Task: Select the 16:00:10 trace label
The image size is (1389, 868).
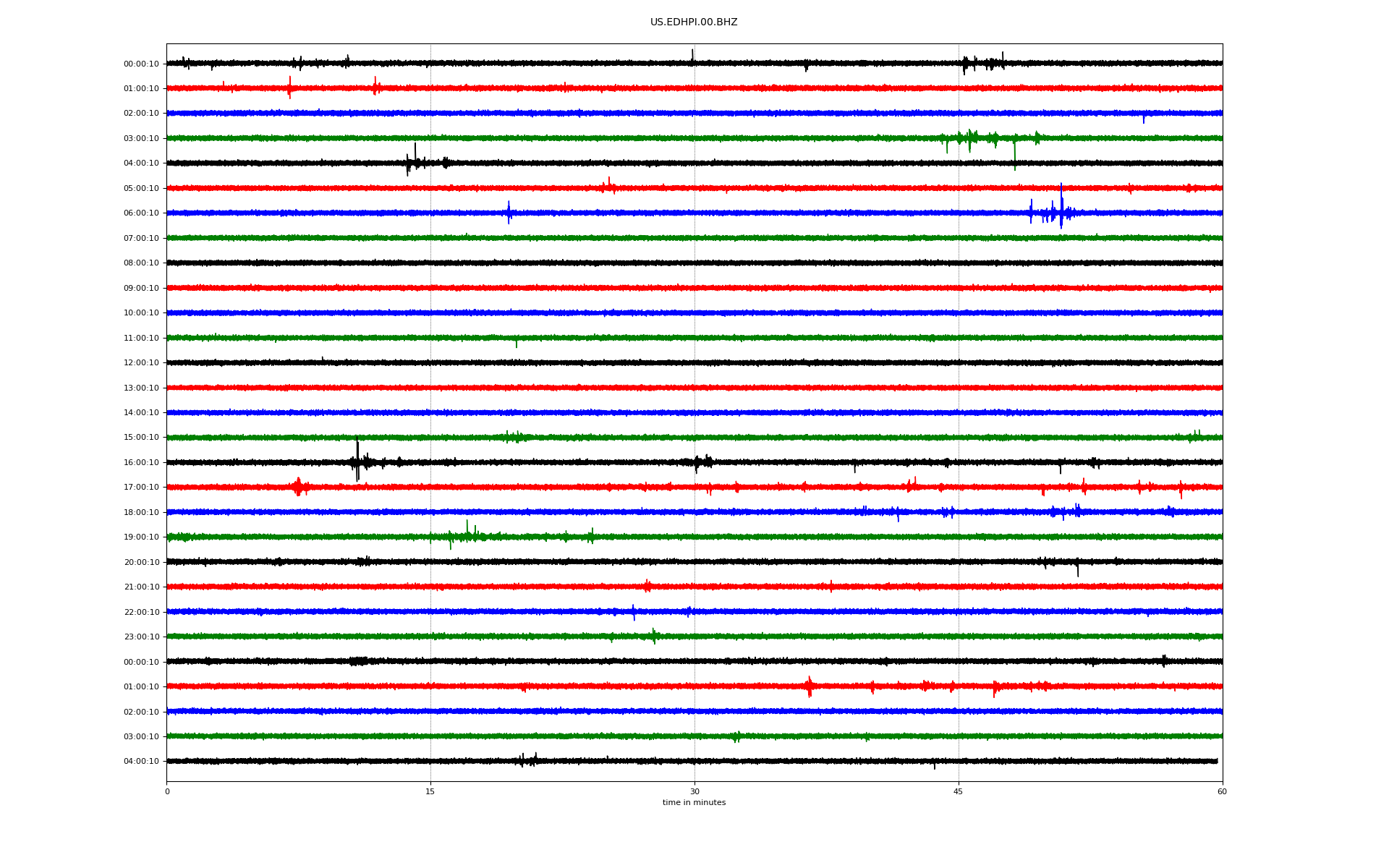Action: 141,463
